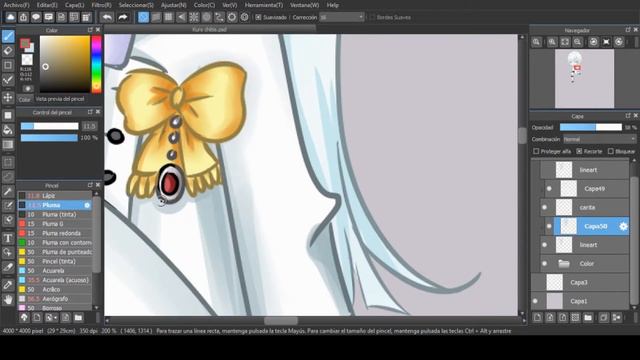Viewport: 640px width, 360px height.
Task: Select the circle snap icon in the toolbar
Action: tap(207, 17)
